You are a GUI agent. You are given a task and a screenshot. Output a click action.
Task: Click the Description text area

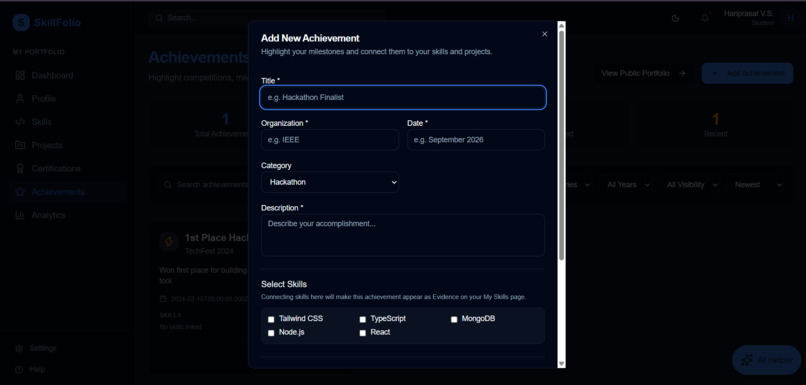[x=403, y=235]
